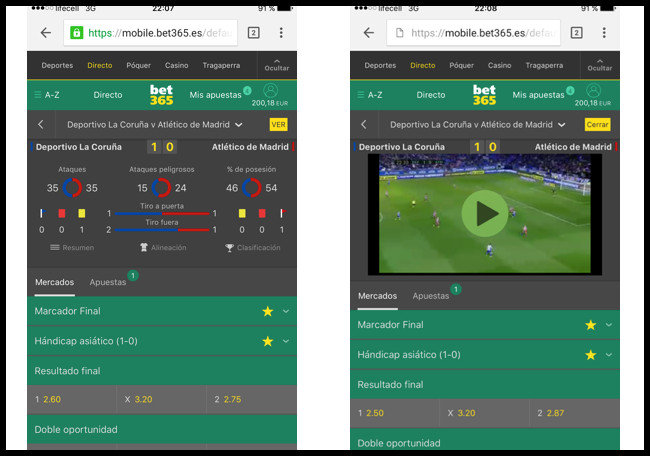This screenshot has width=650, height=456.
Task: Tap the bet365 logo in left phone
Action: (x=161, y=95)
